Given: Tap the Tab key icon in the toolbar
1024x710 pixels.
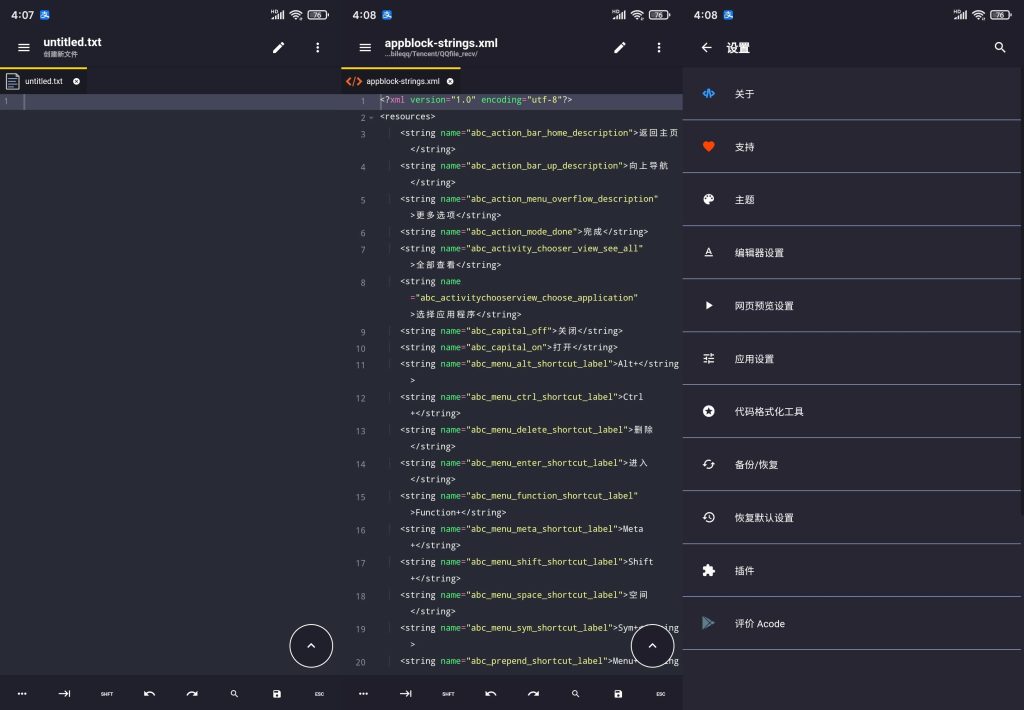Looking at the screenshot, I should (x=405, y=693).
